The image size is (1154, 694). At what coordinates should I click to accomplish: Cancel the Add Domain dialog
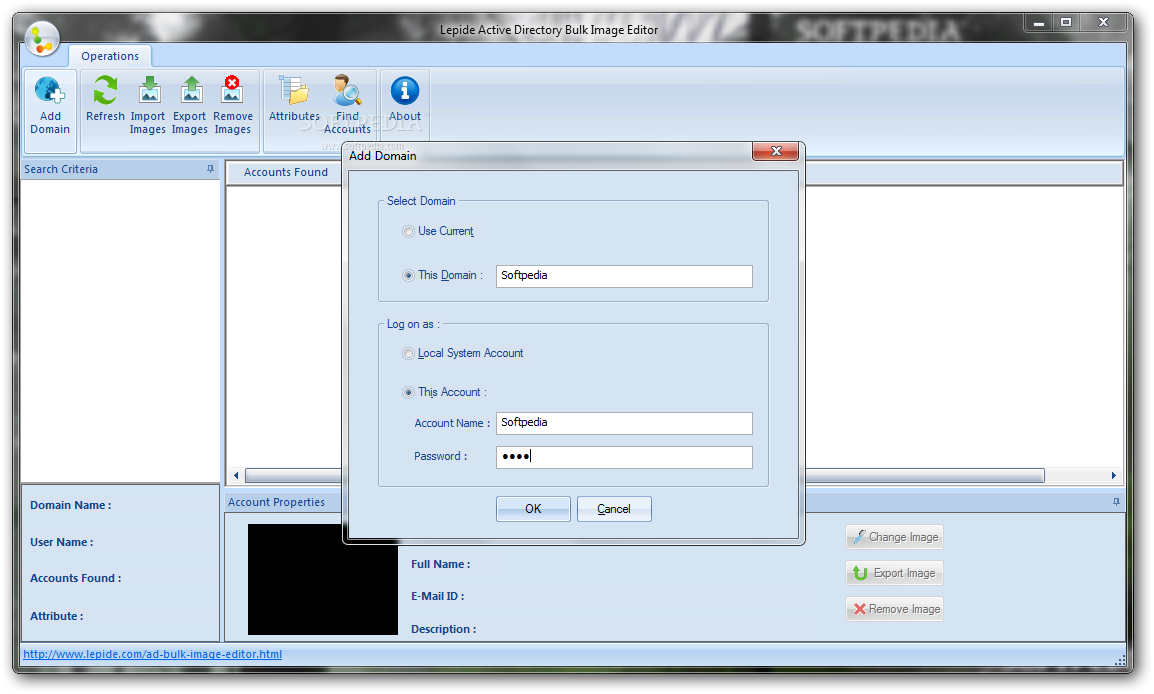click(614, 509)
